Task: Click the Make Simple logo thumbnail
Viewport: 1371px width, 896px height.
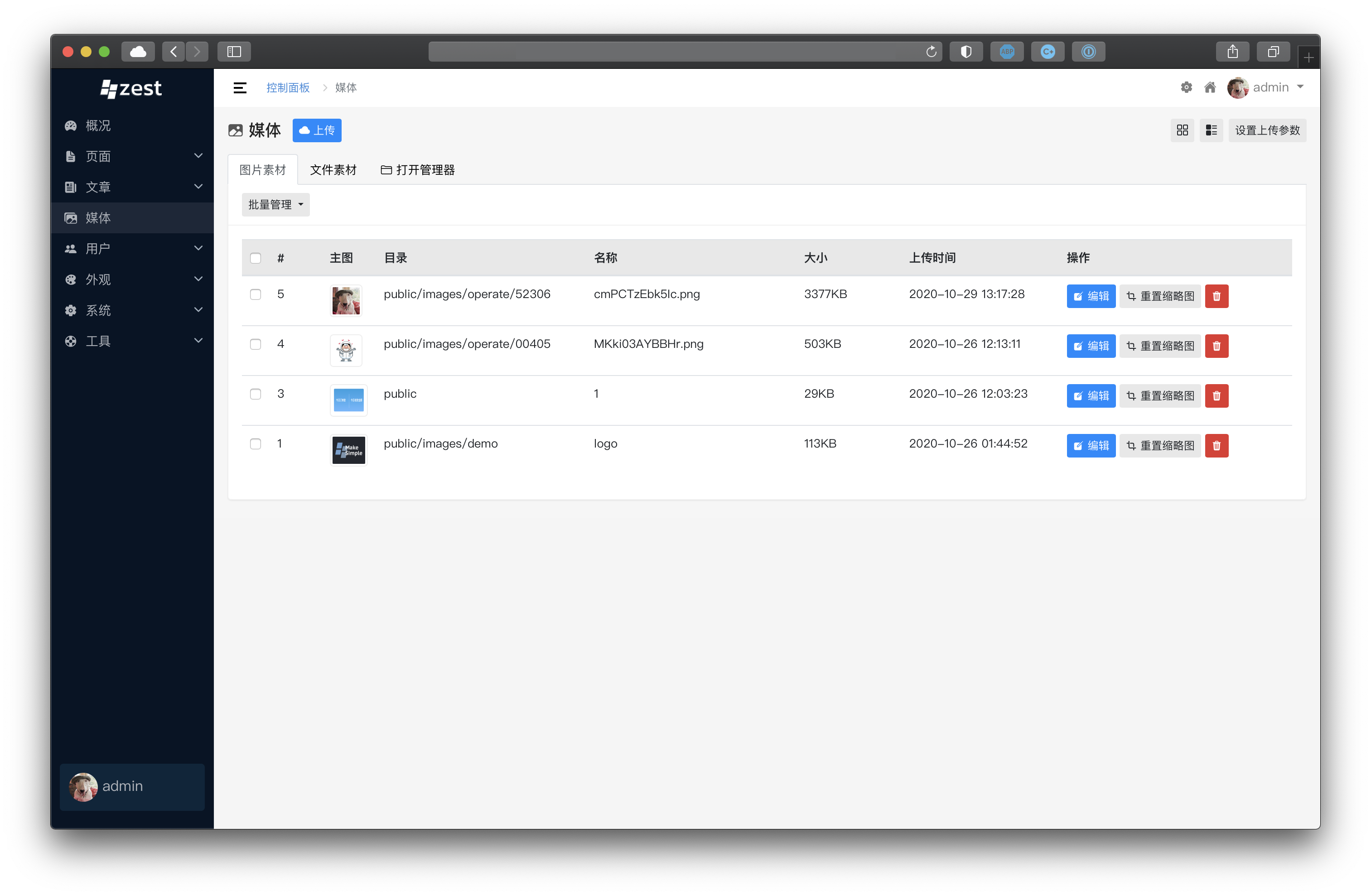Action: [348, 450]
